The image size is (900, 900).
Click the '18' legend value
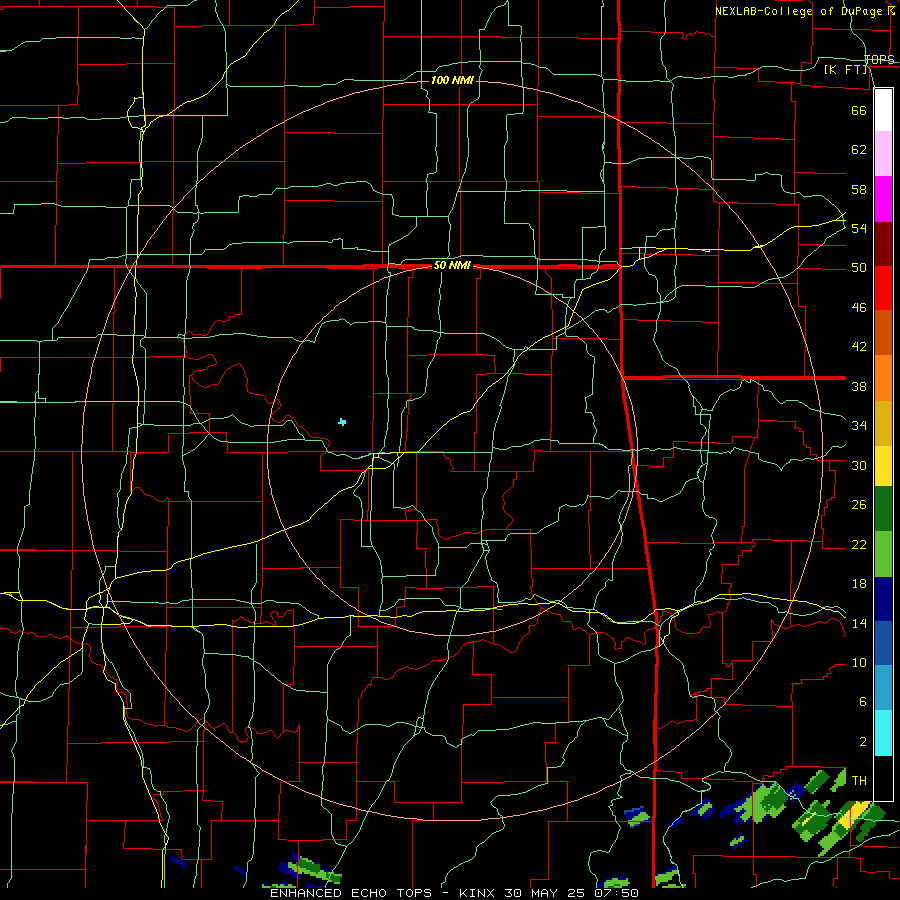coord(859,584)
